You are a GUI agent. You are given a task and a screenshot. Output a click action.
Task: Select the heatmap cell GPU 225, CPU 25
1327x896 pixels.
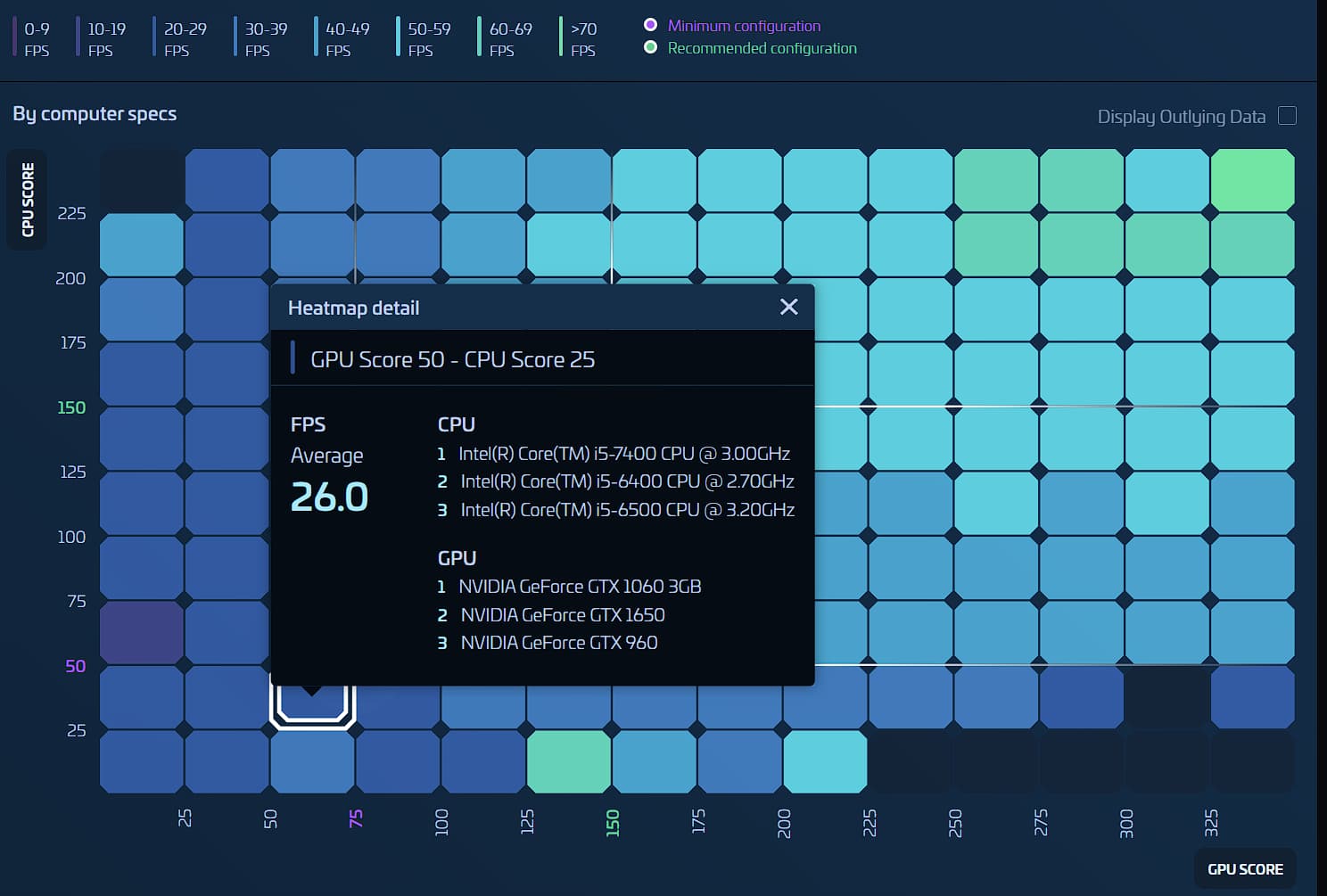911,697
